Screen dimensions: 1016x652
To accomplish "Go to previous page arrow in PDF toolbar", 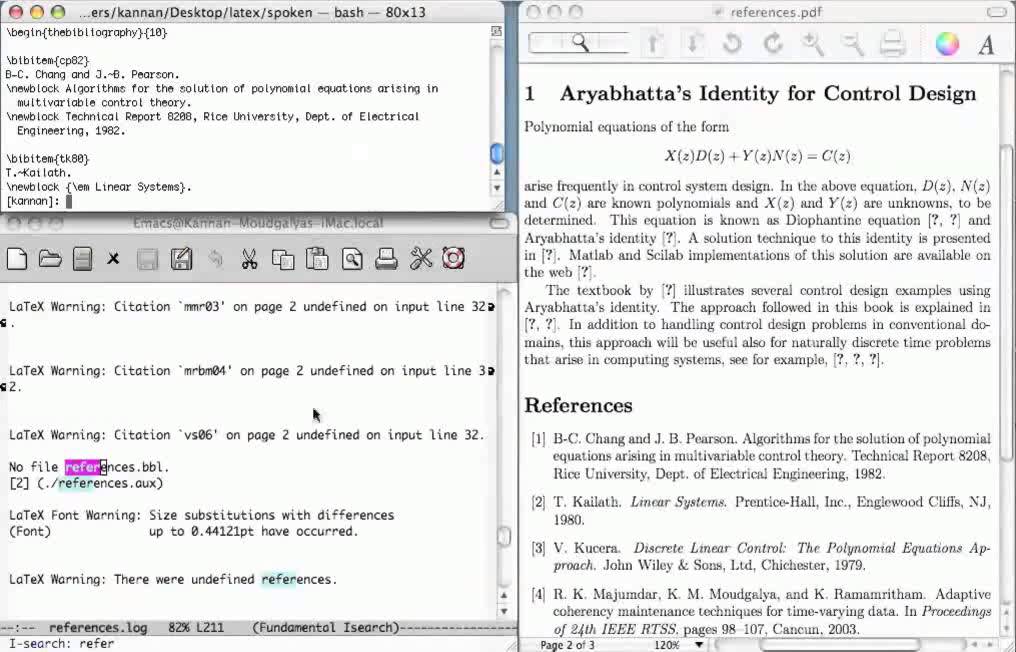I will 653,43.
